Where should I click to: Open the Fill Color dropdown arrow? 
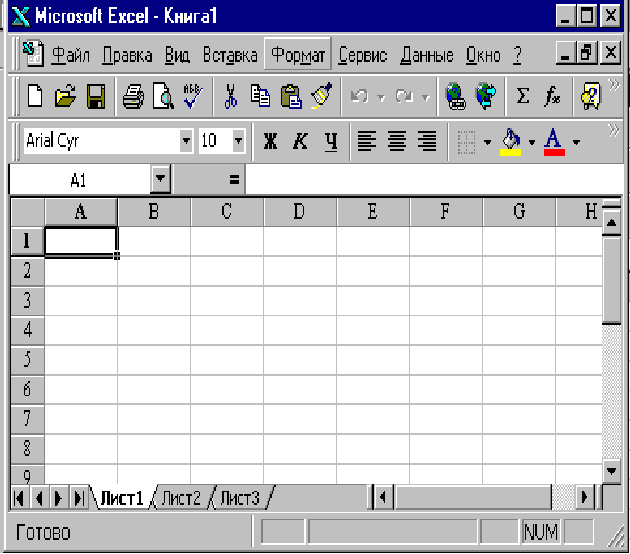[532, 142]
